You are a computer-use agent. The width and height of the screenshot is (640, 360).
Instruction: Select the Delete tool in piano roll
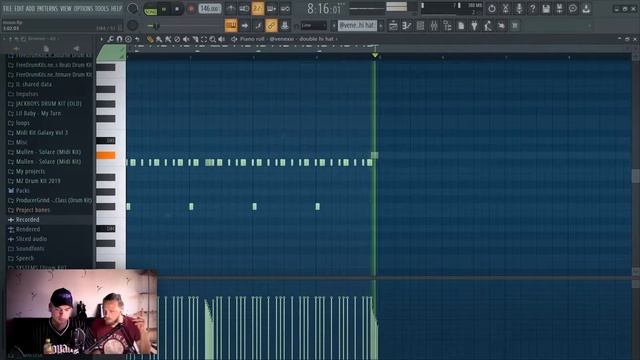(x=177, y=39)
